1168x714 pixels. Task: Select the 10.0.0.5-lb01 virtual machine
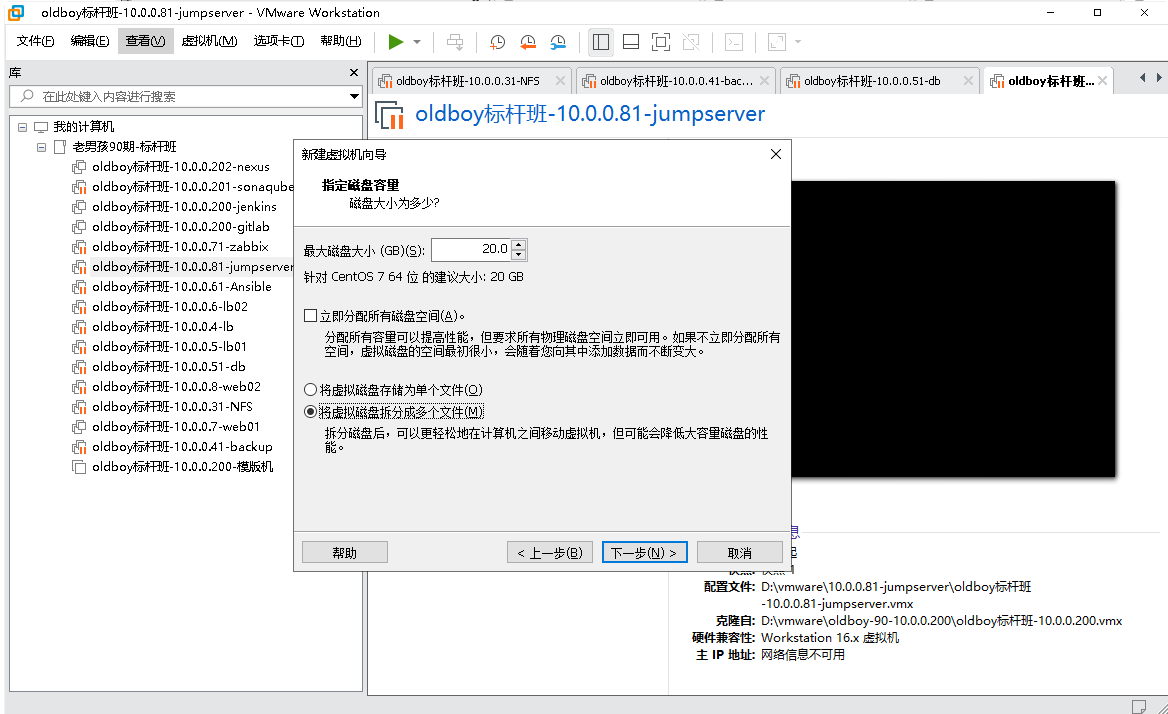[x=169, y=347]
